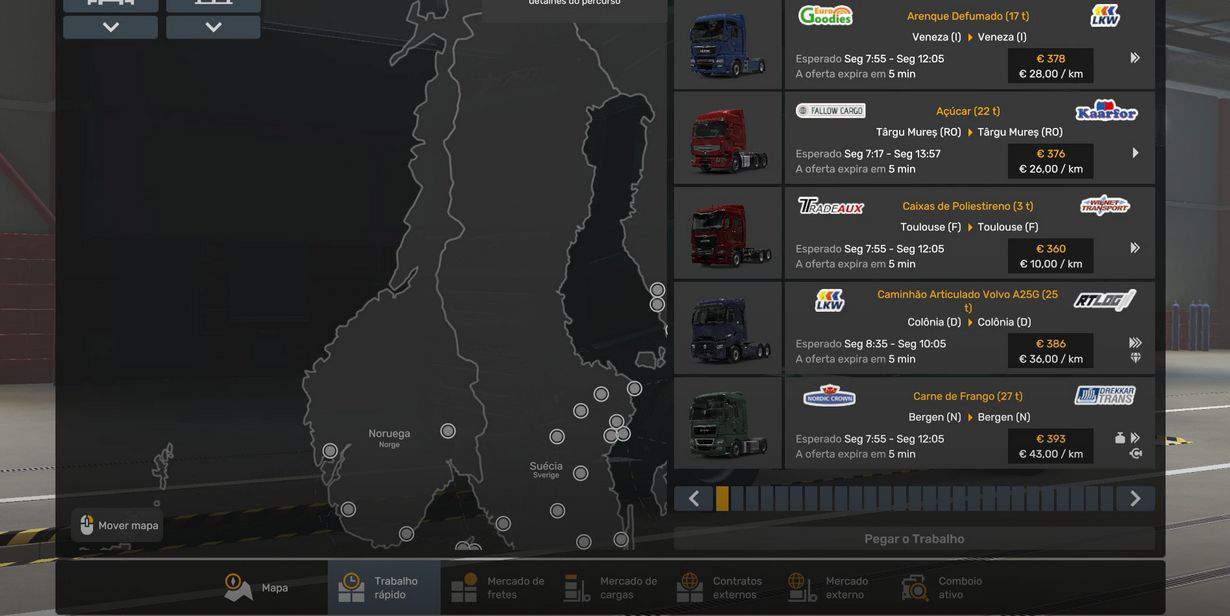Click the Mercado externo icon
This screenshot has height=616, width=1230.
coord(803,588)
